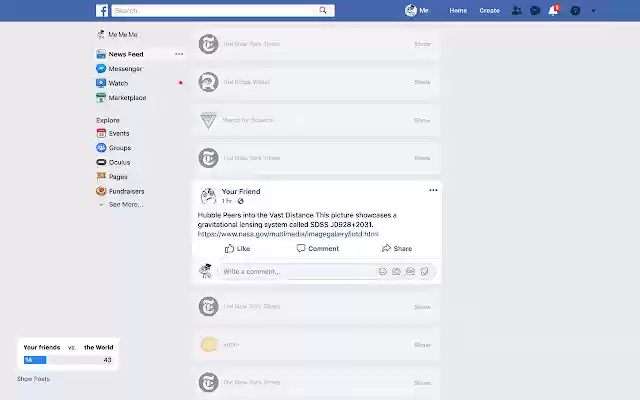Show the hidden post from the R logo page

pos(422,82)
